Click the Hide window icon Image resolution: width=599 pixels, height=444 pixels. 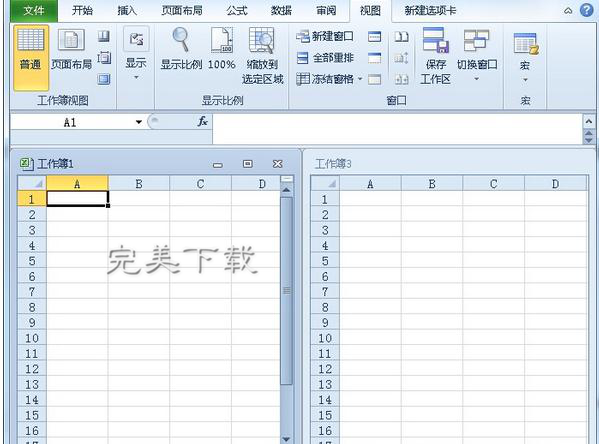(374, 58)
